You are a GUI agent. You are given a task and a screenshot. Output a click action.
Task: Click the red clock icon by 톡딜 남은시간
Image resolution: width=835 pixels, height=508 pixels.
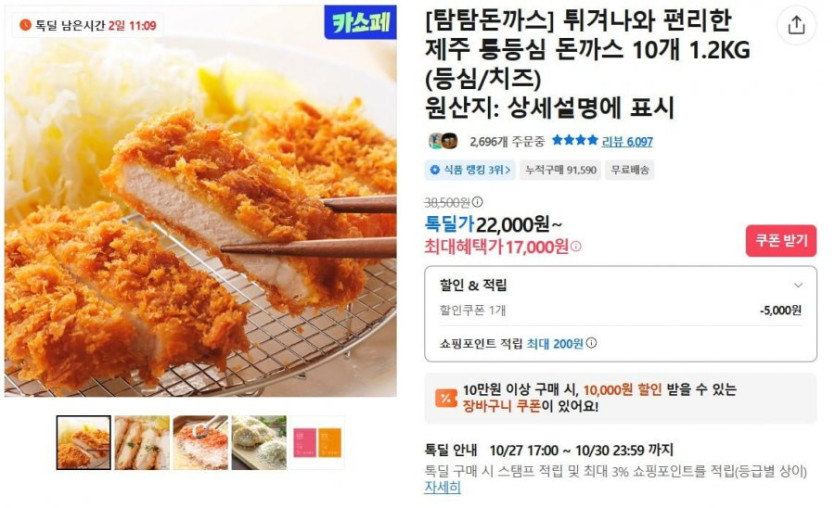(x=25, y=24)
